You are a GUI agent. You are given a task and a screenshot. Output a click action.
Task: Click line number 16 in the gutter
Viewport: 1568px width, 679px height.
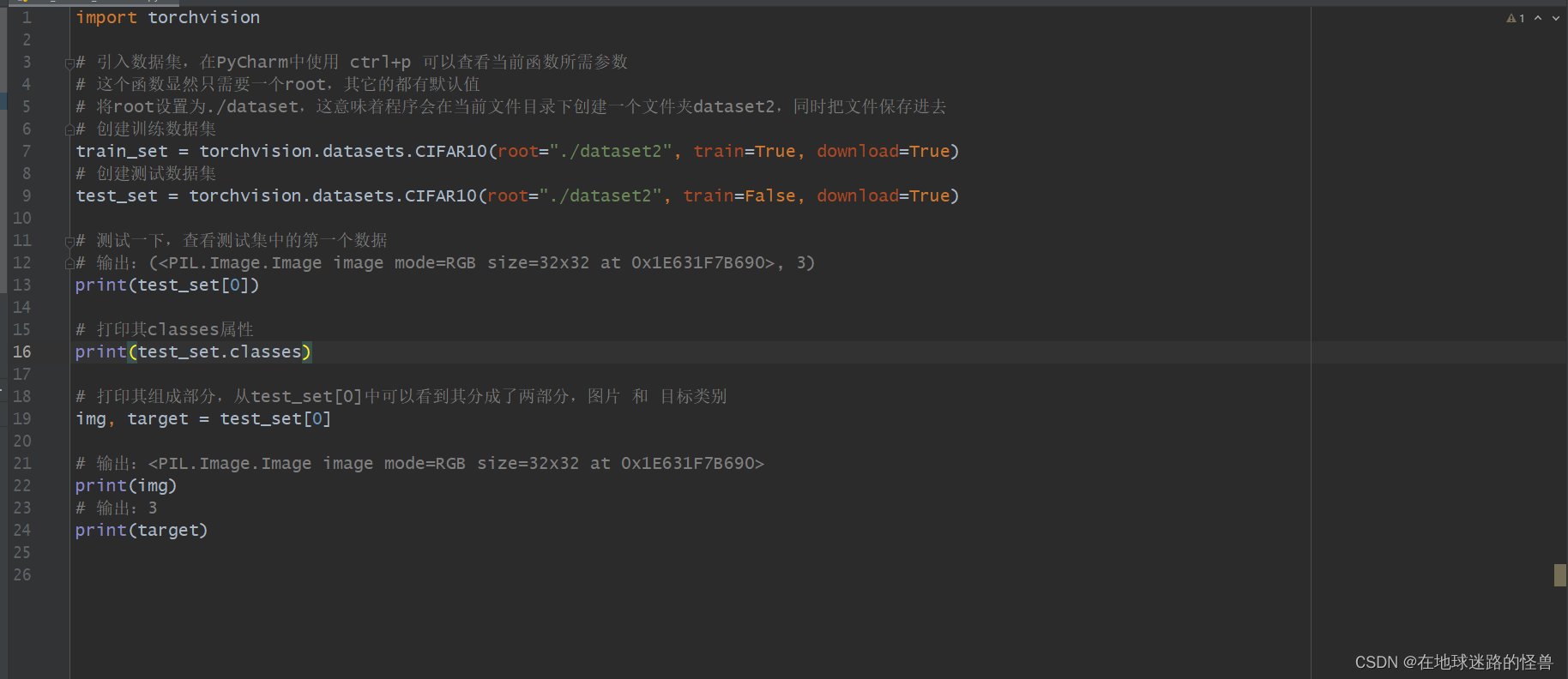21,352
